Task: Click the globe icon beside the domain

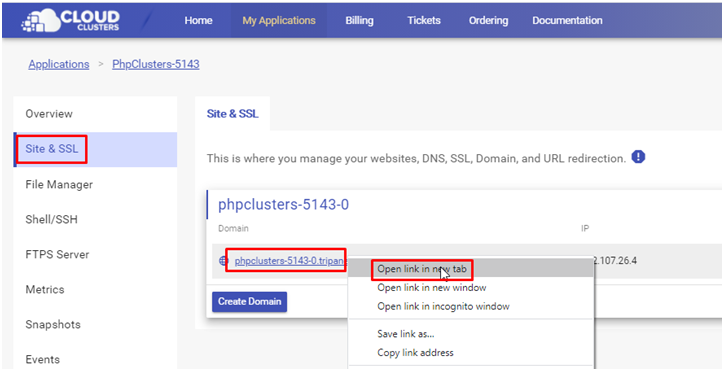Action: (x=222, y=261)
